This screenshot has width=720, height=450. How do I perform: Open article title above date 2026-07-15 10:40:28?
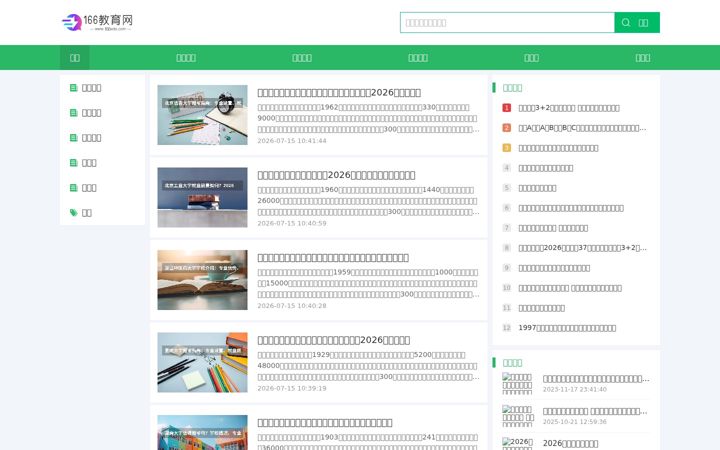(333, 258)
